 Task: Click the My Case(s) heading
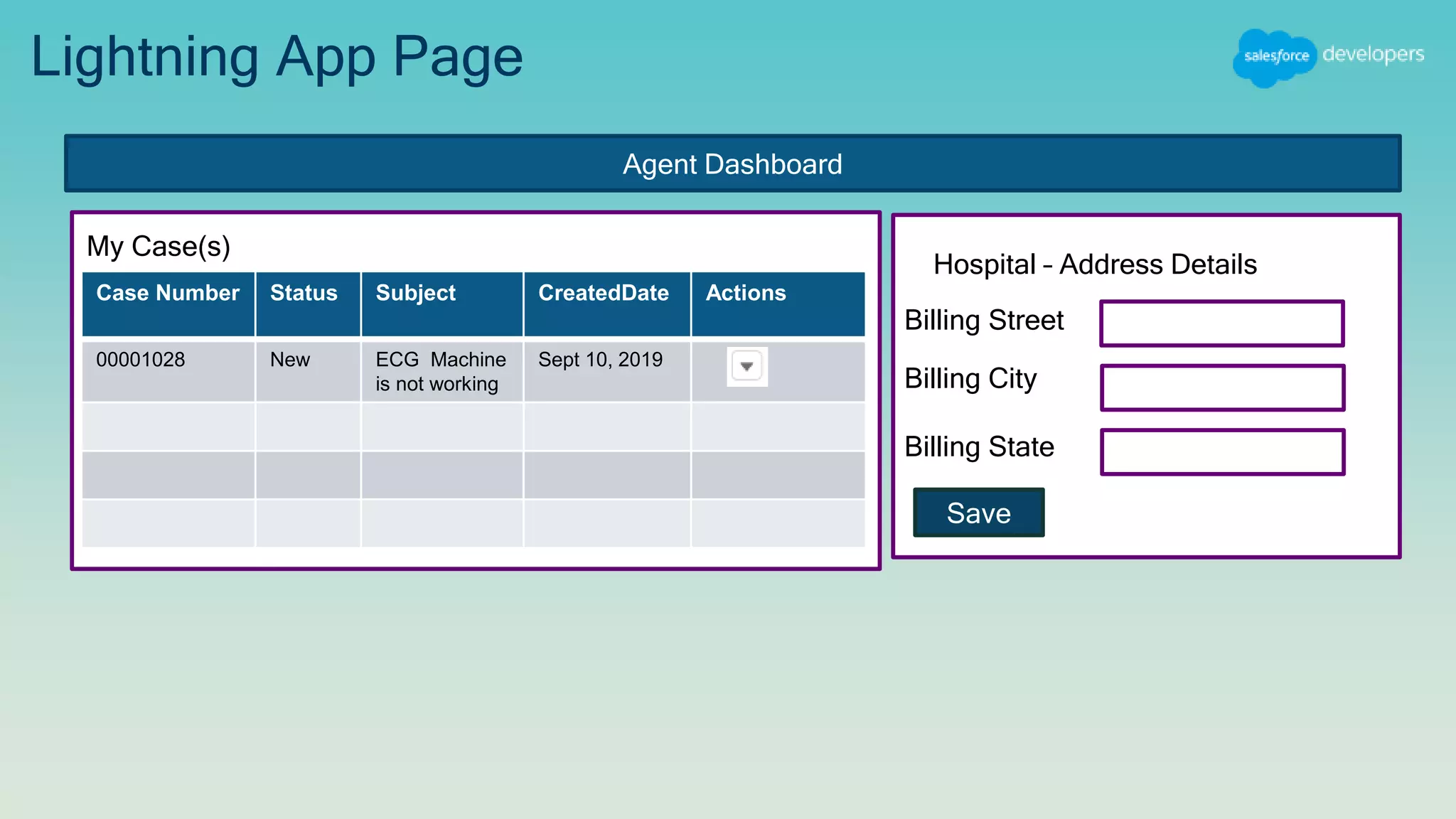click(x=159, y=246)
